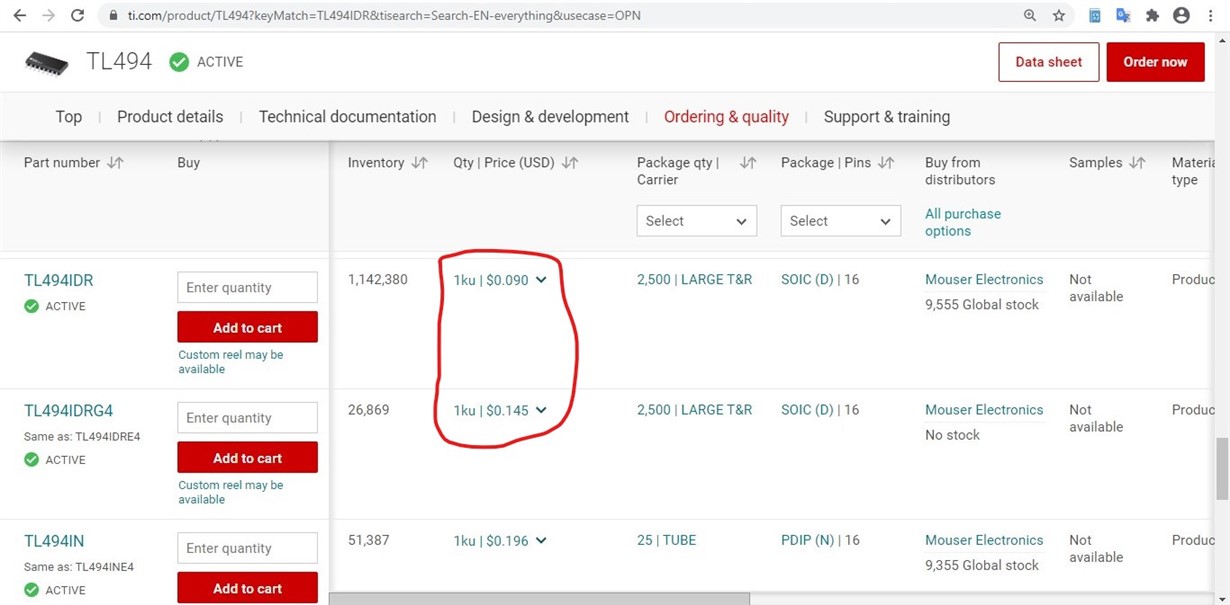Add TL494IN to cart
Image resolution: width=1230 pixels, height=605 pixels.
coord(247,588)
